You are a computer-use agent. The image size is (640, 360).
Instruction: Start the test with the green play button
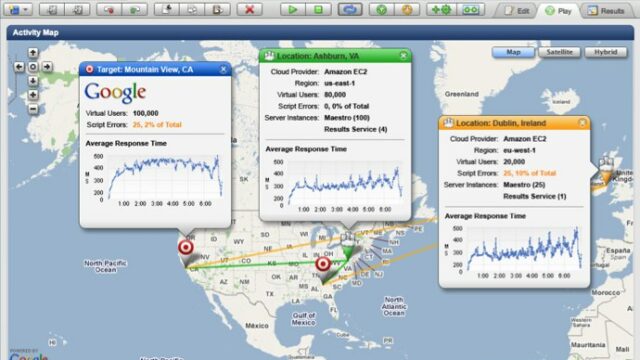pos(293,9)
